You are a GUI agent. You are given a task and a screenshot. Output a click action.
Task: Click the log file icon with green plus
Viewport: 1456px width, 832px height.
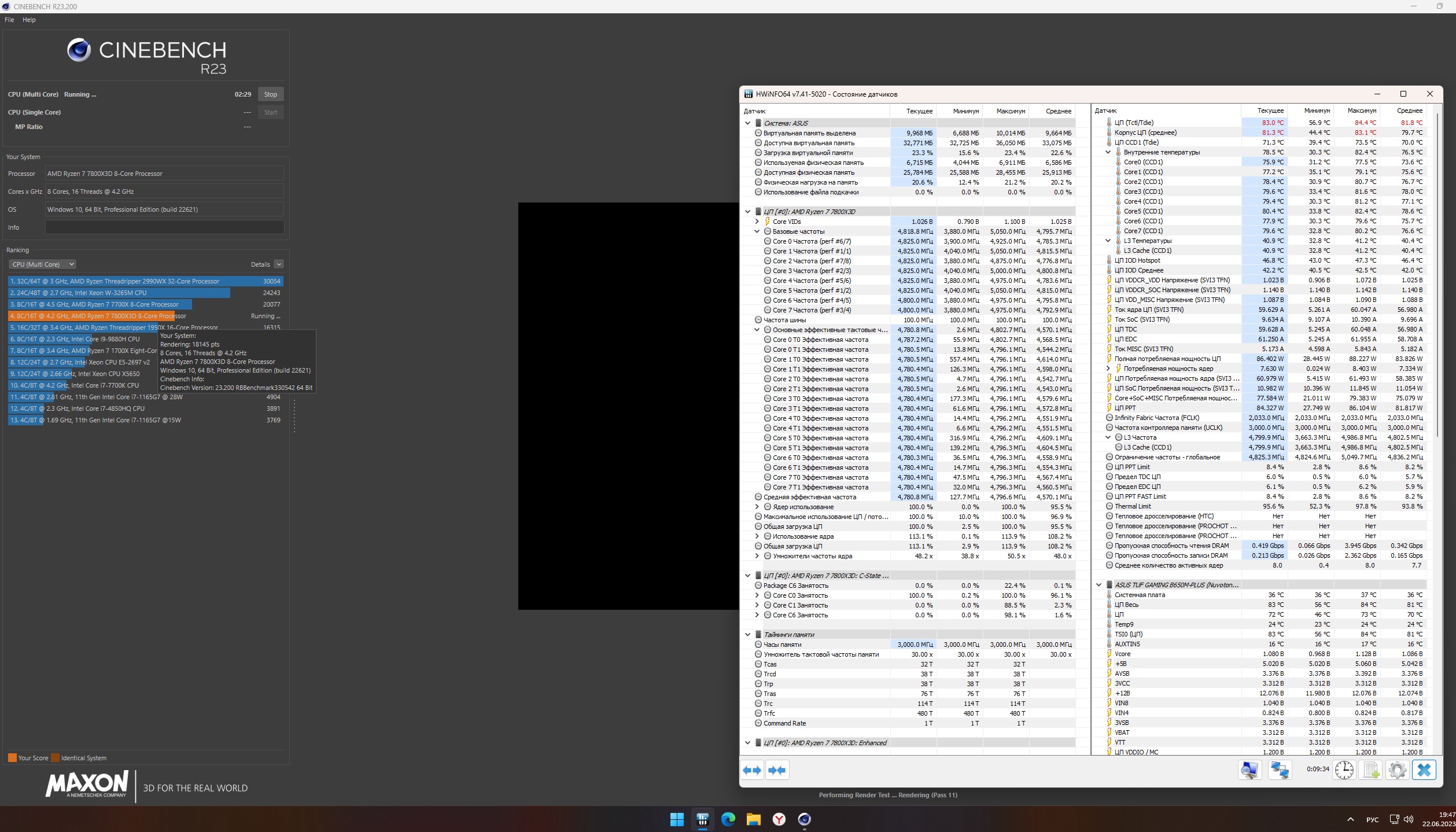(x=1370, y=770)
